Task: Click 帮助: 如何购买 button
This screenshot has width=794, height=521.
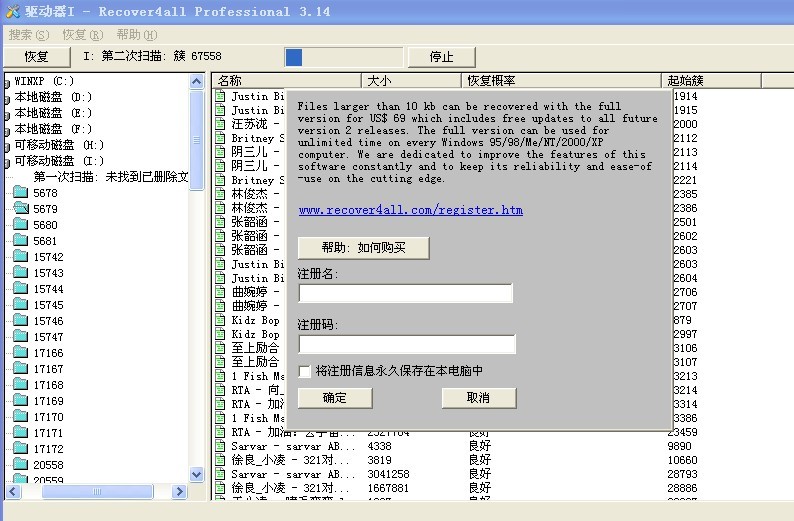Action: 364,248
